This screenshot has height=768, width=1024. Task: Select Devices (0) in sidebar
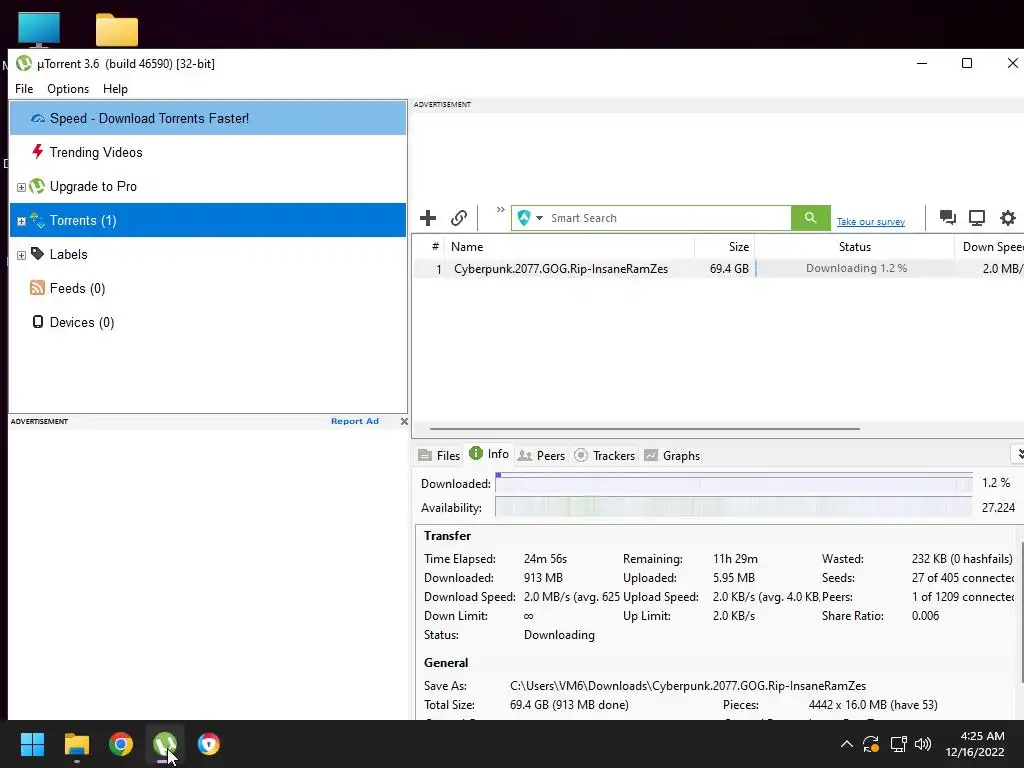(x=208, y=322)
